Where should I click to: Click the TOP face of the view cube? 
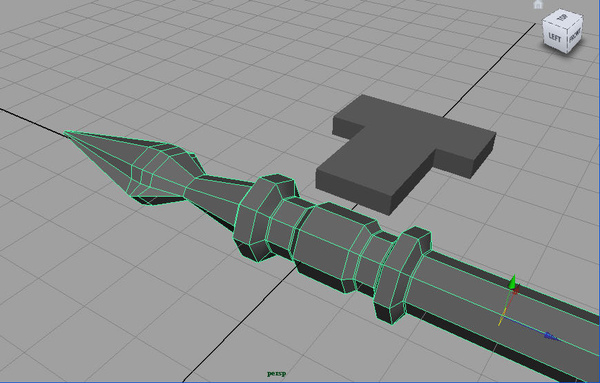[563, 17]
